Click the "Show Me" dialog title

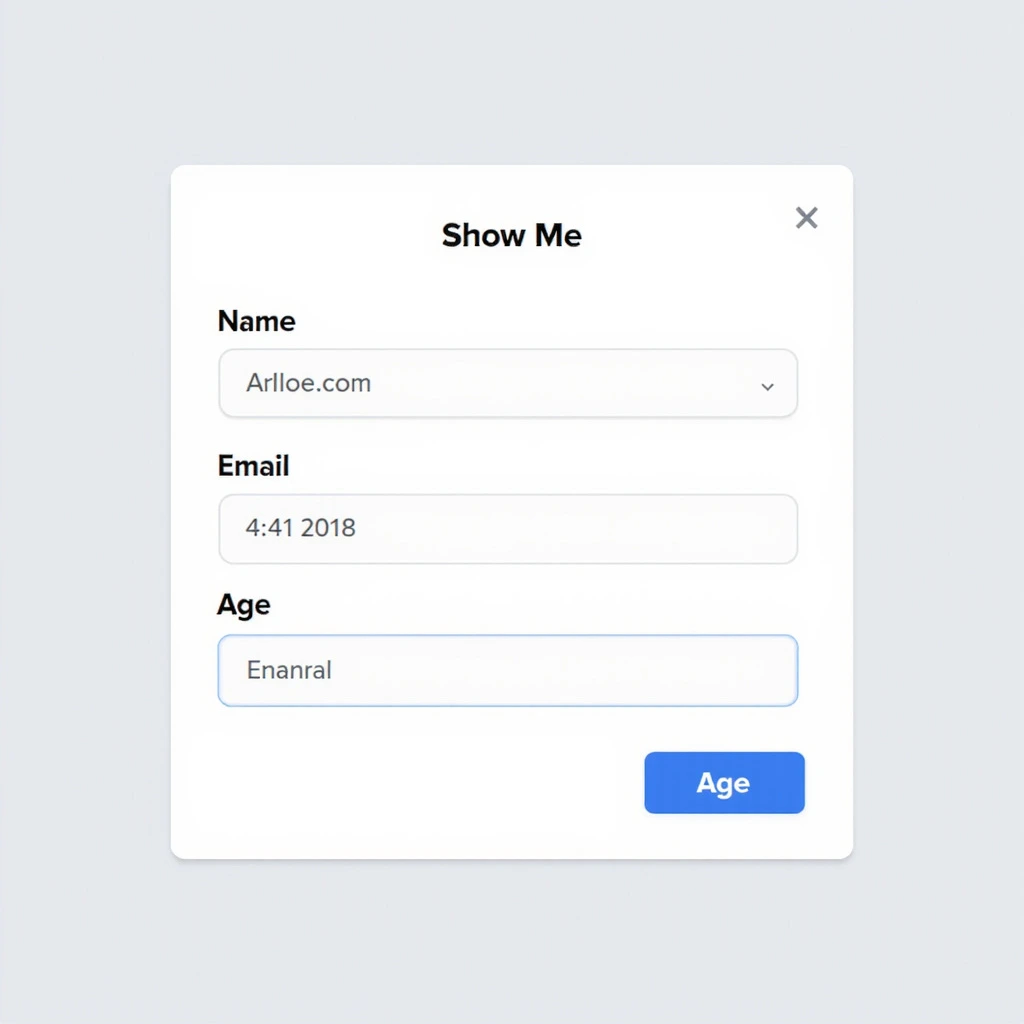[x=511, y=235]
